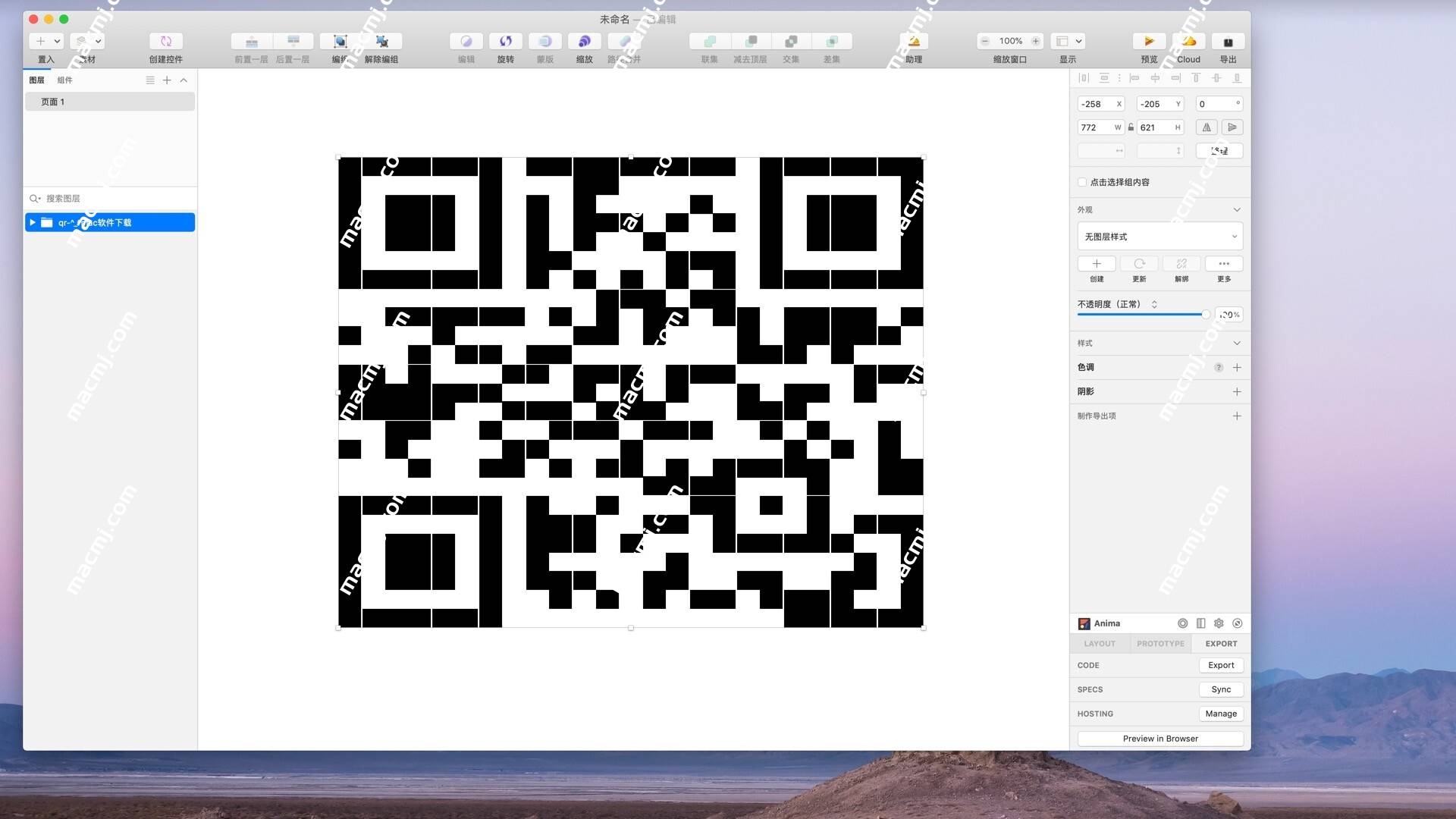Click the align top edges icon

point(1196,78)
